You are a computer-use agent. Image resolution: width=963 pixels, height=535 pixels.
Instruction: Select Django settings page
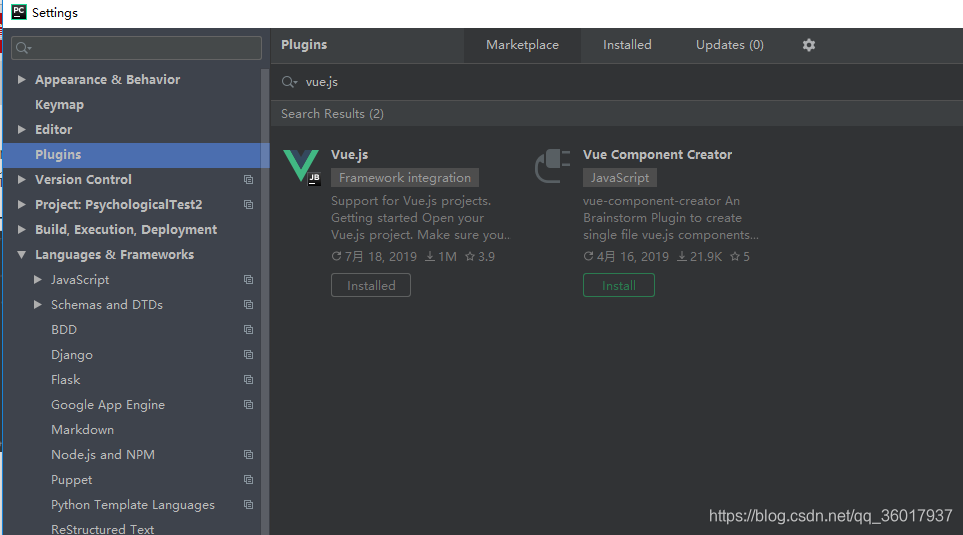click(x=72, y=355)
